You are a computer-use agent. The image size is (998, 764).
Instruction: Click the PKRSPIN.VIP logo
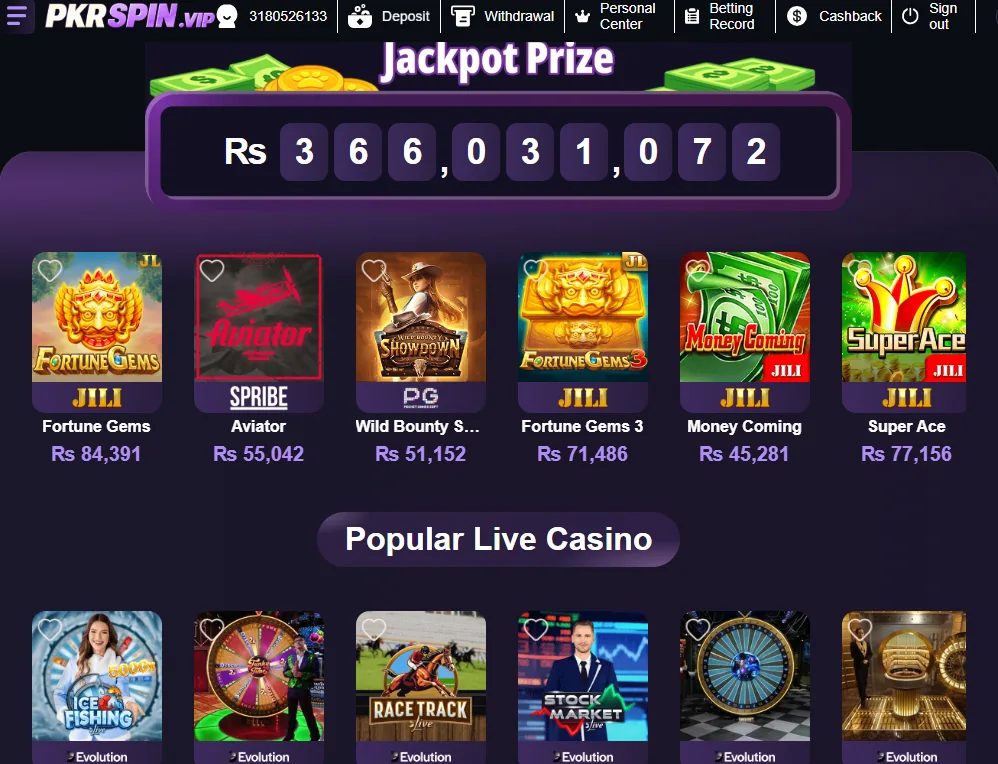pos(130,16)
